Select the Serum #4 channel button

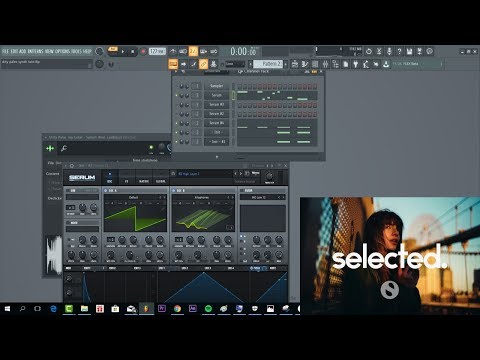(216, 123)
